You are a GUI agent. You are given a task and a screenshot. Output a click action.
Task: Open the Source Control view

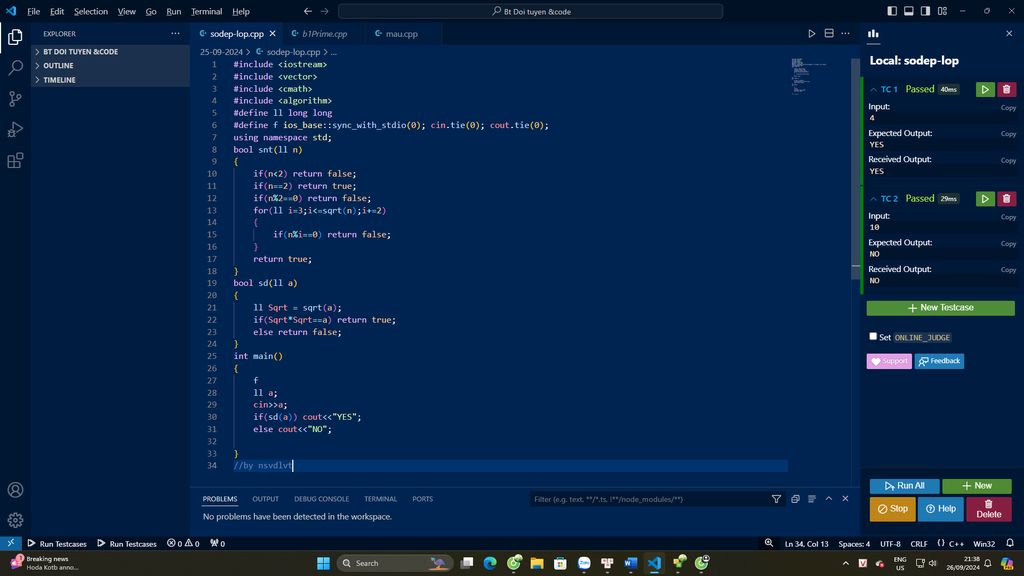click(15, 99)
